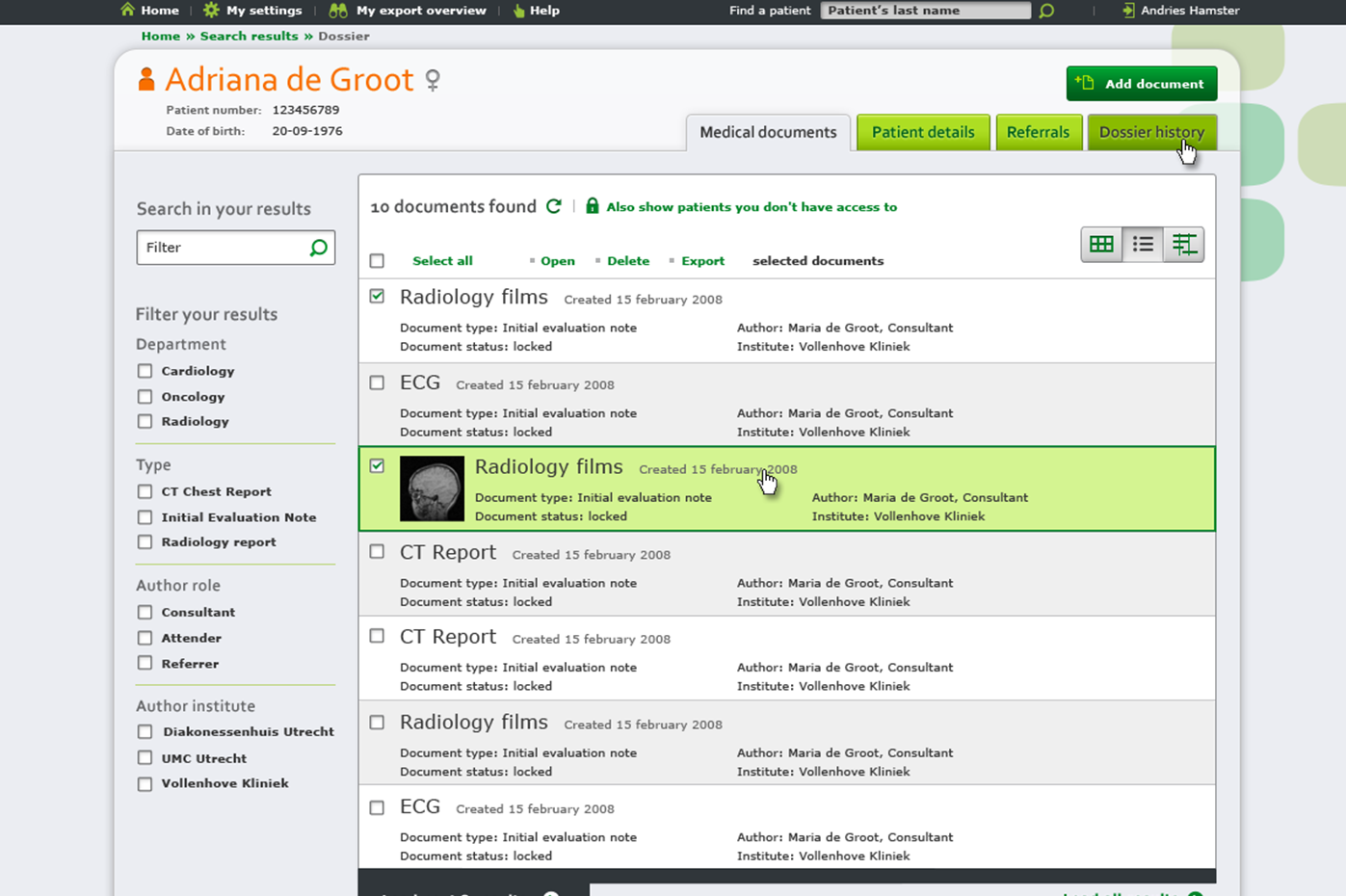Click the patient's last name field
Screen dimensions: 1346x896
(925, 11)
